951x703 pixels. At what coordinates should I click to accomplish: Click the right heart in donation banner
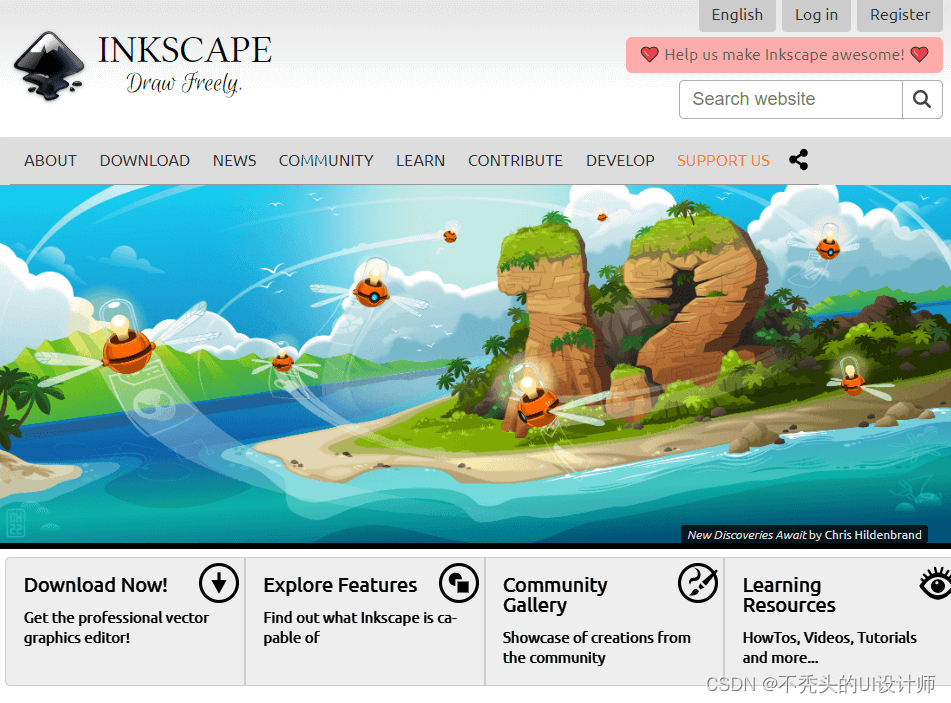coord(919,55)
